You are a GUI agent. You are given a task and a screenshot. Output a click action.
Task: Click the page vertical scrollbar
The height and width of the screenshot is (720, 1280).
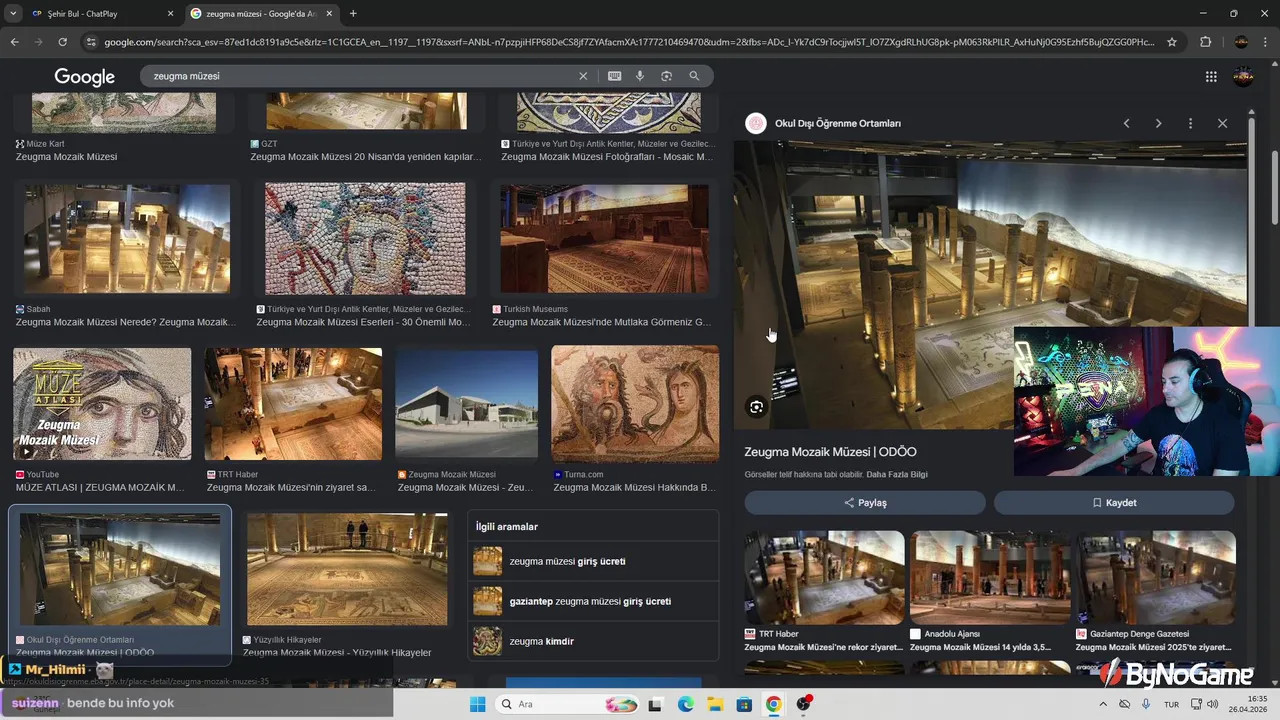(x=1274, y=187)
